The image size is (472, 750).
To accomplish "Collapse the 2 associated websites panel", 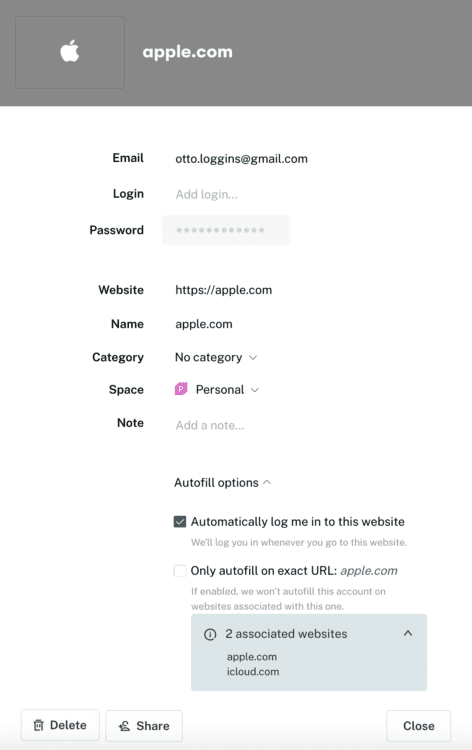I will tap(407, 633).
